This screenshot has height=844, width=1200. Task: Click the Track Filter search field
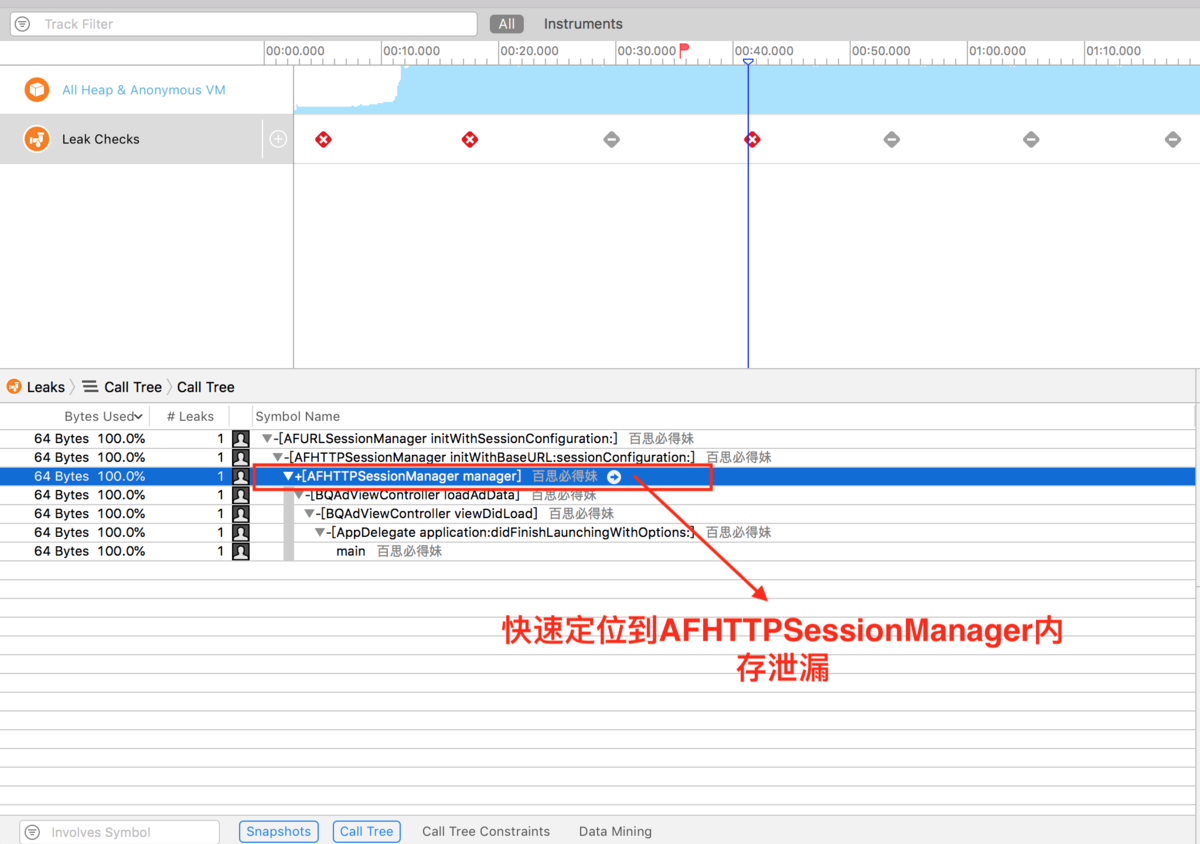243,24
